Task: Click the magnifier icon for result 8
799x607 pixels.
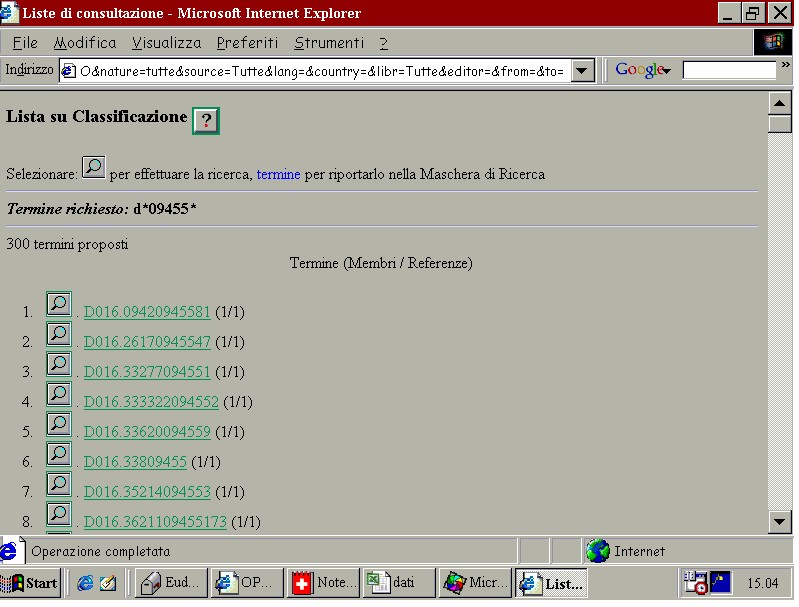Action: click(x=59, y=514)
